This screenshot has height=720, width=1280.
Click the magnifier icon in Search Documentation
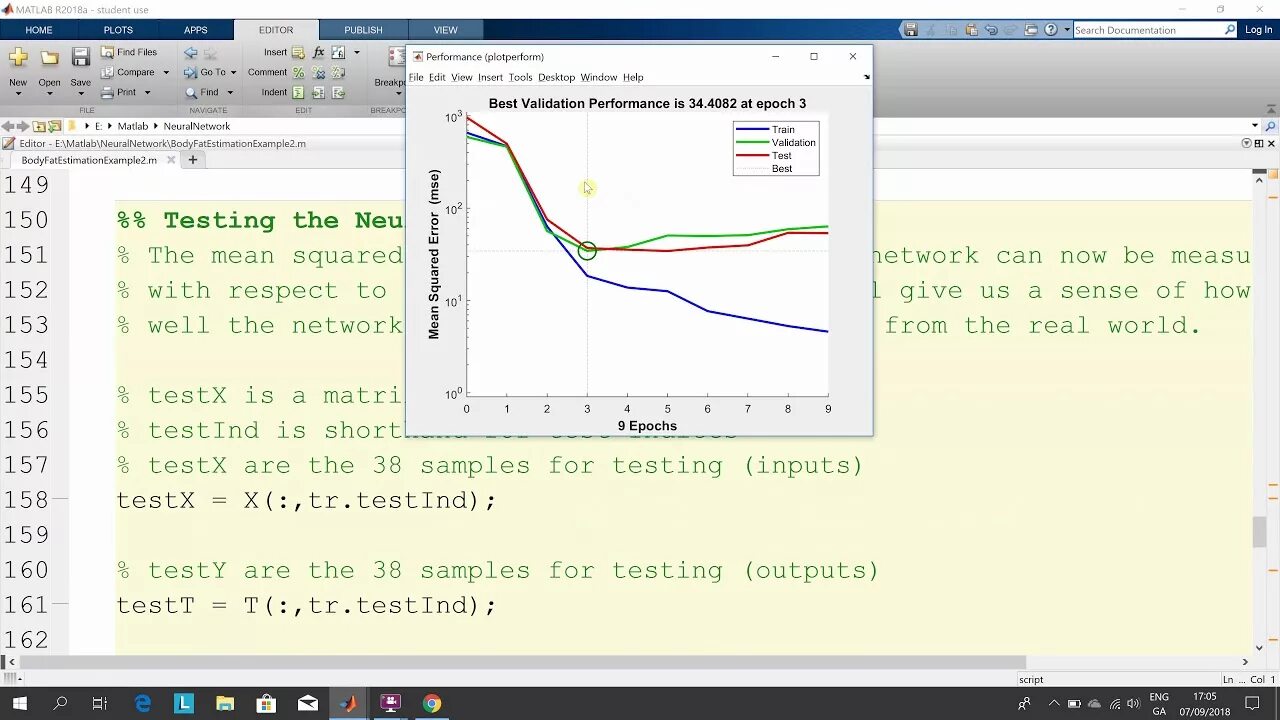1230,30
